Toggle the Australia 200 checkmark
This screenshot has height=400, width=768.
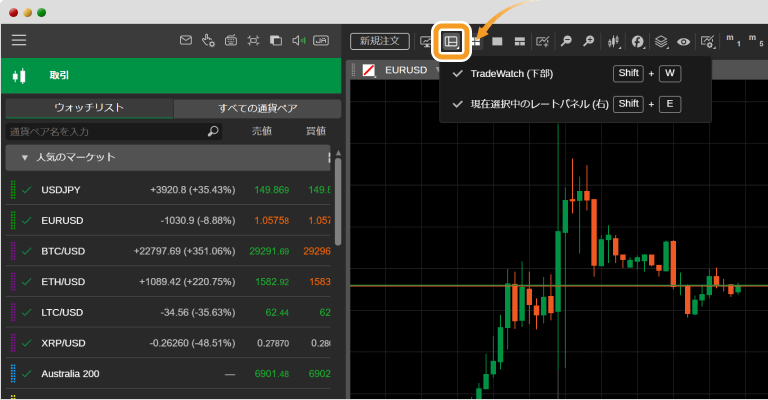[26, 374]
